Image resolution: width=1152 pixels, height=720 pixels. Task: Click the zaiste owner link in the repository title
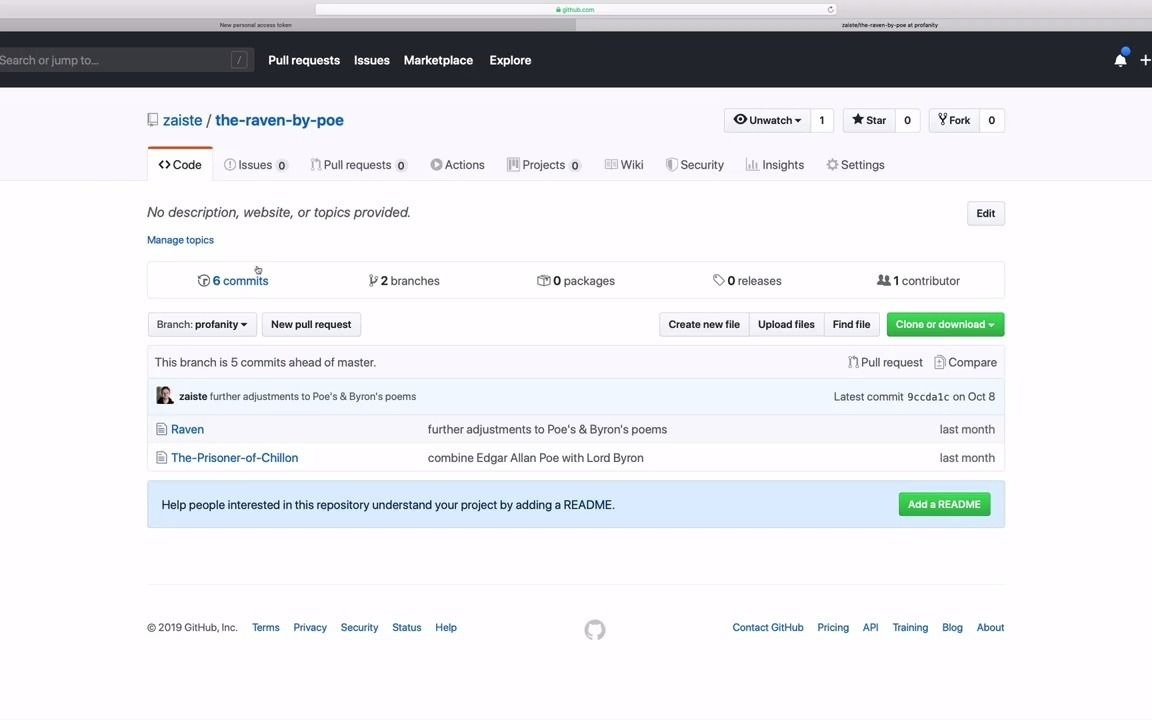click(x=182, y=120)
